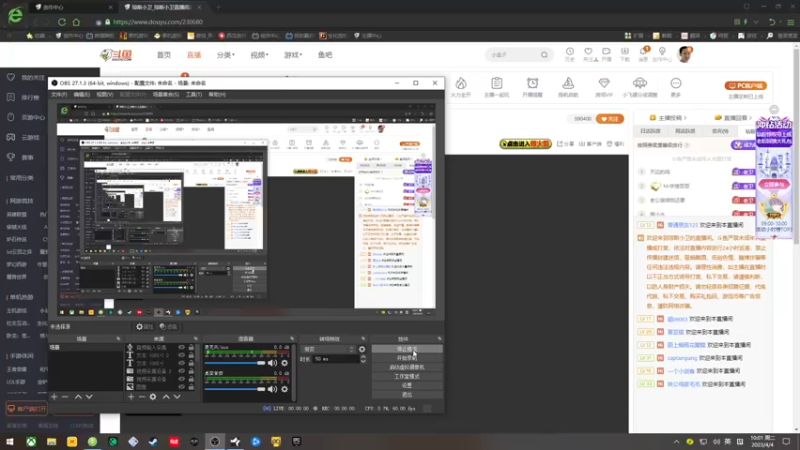This screenshot has height=450, width=800.
Task: Open the OBS 工具(T) menu
Action: click(x=193, y=94)
